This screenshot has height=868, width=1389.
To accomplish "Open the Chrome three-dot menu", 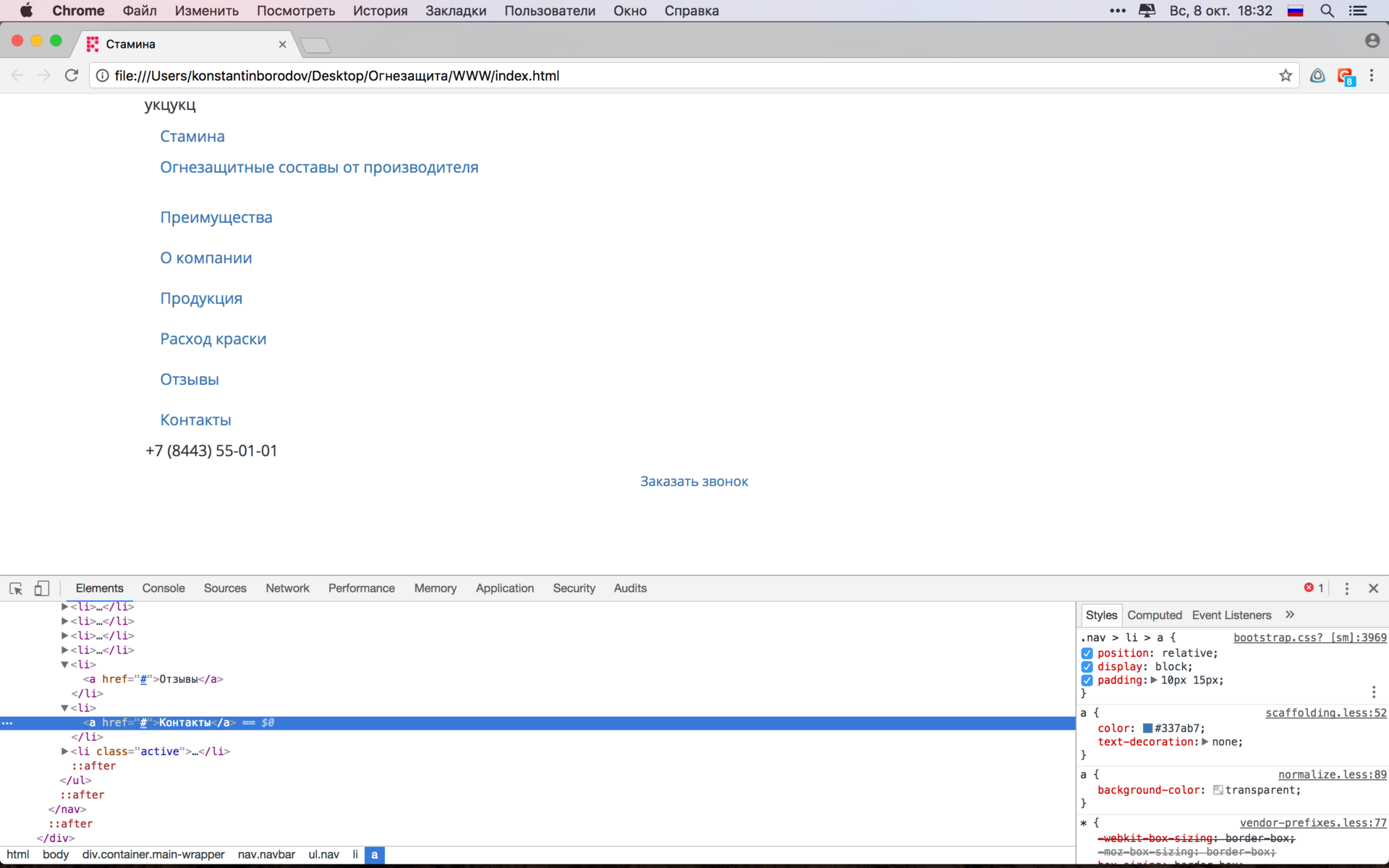I will coord(1371,75).
